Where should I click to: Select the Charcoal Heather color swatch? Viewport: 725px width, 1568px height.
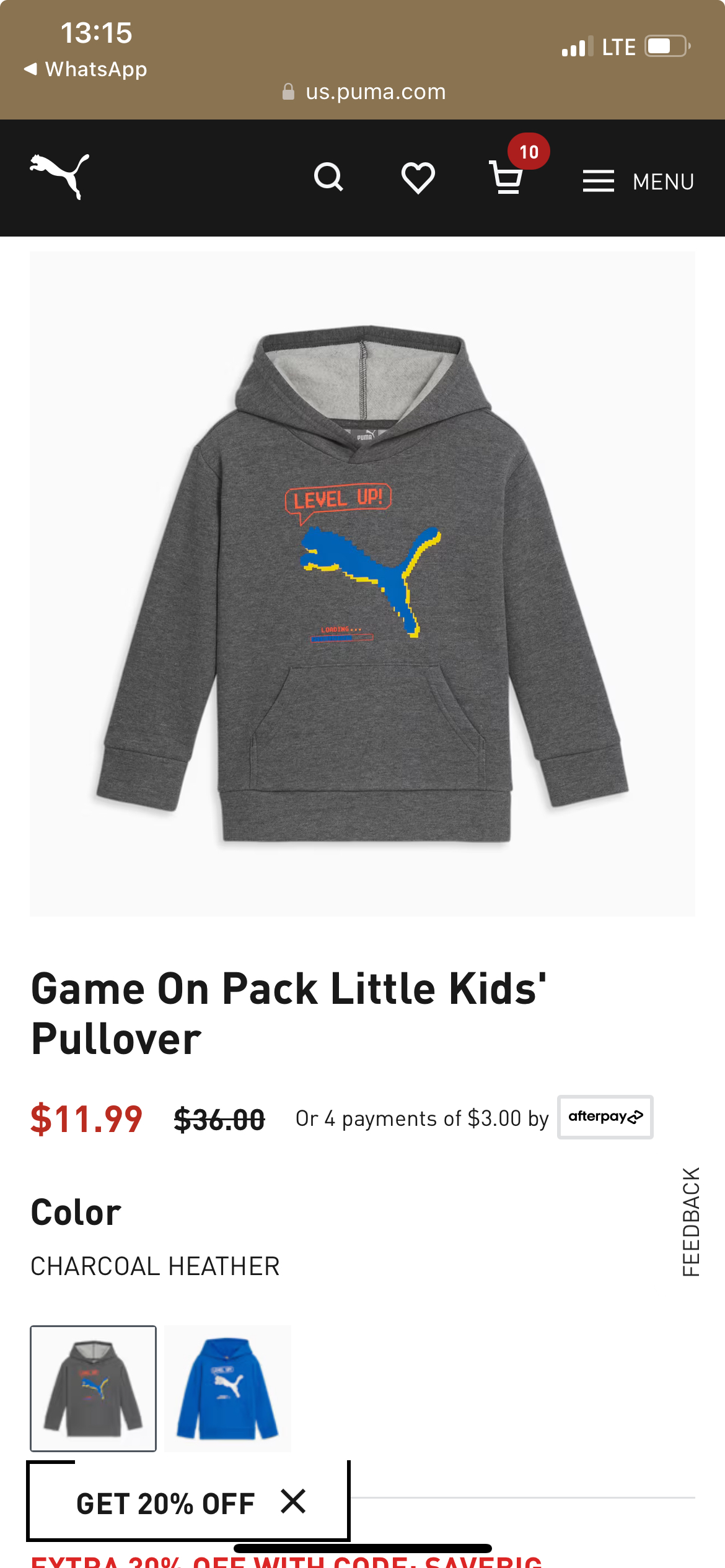(x=94, y=1388)
